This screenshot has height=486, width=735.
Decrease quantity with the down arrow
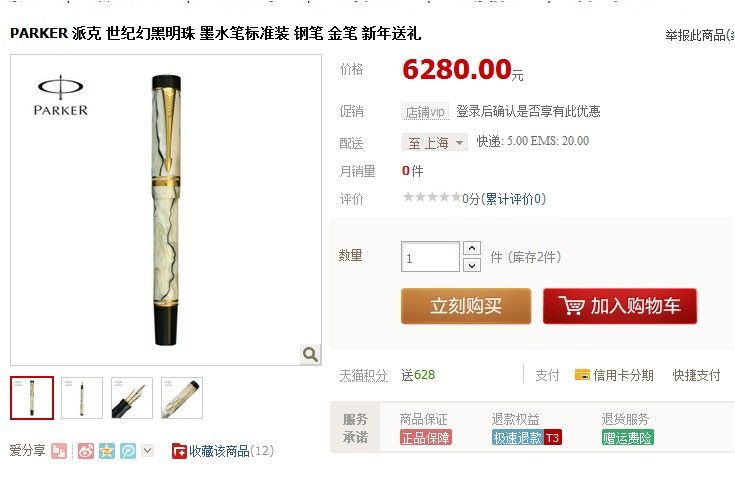472,265
